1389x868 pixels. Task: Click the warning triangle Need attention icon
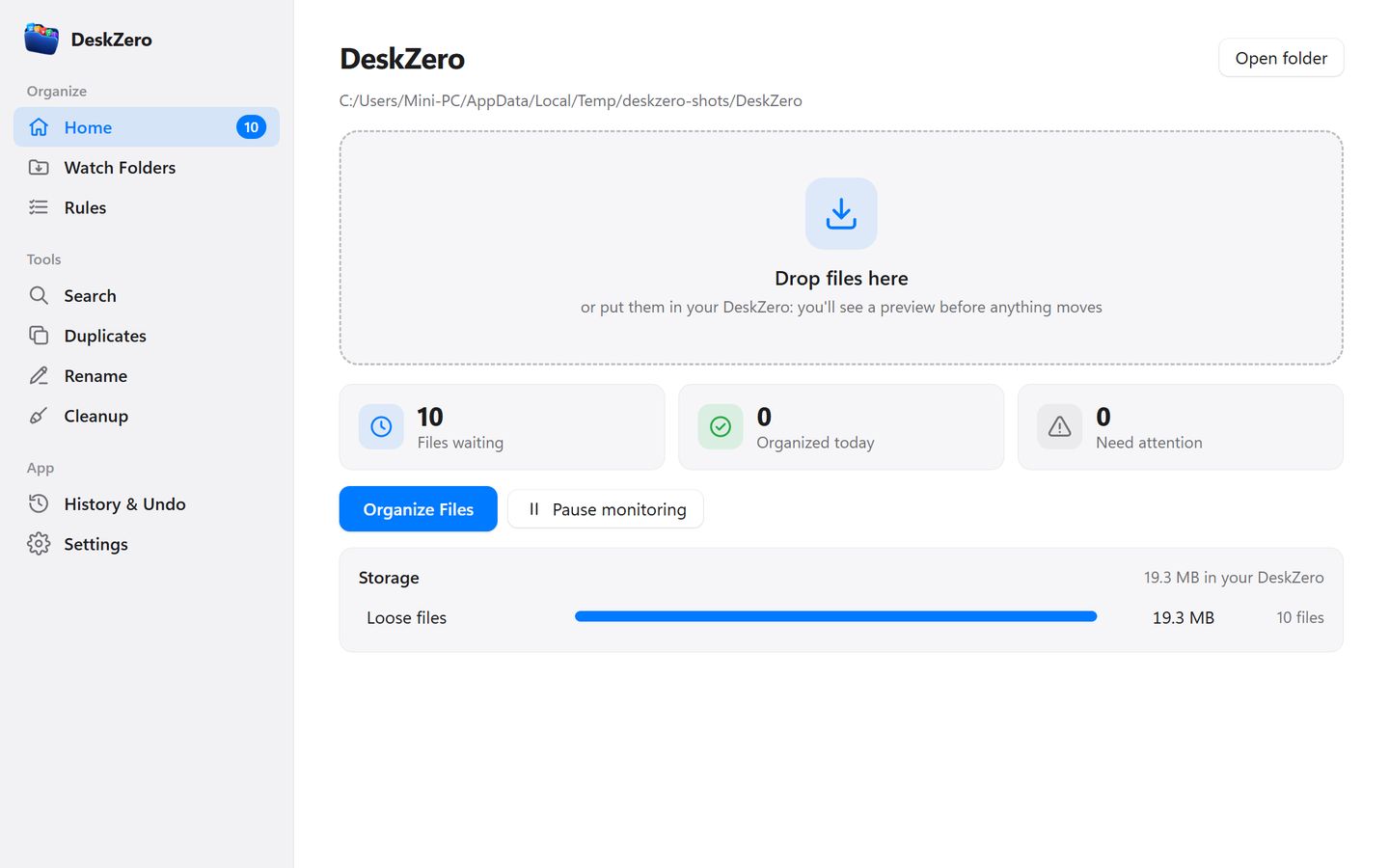pos(1059,426)
